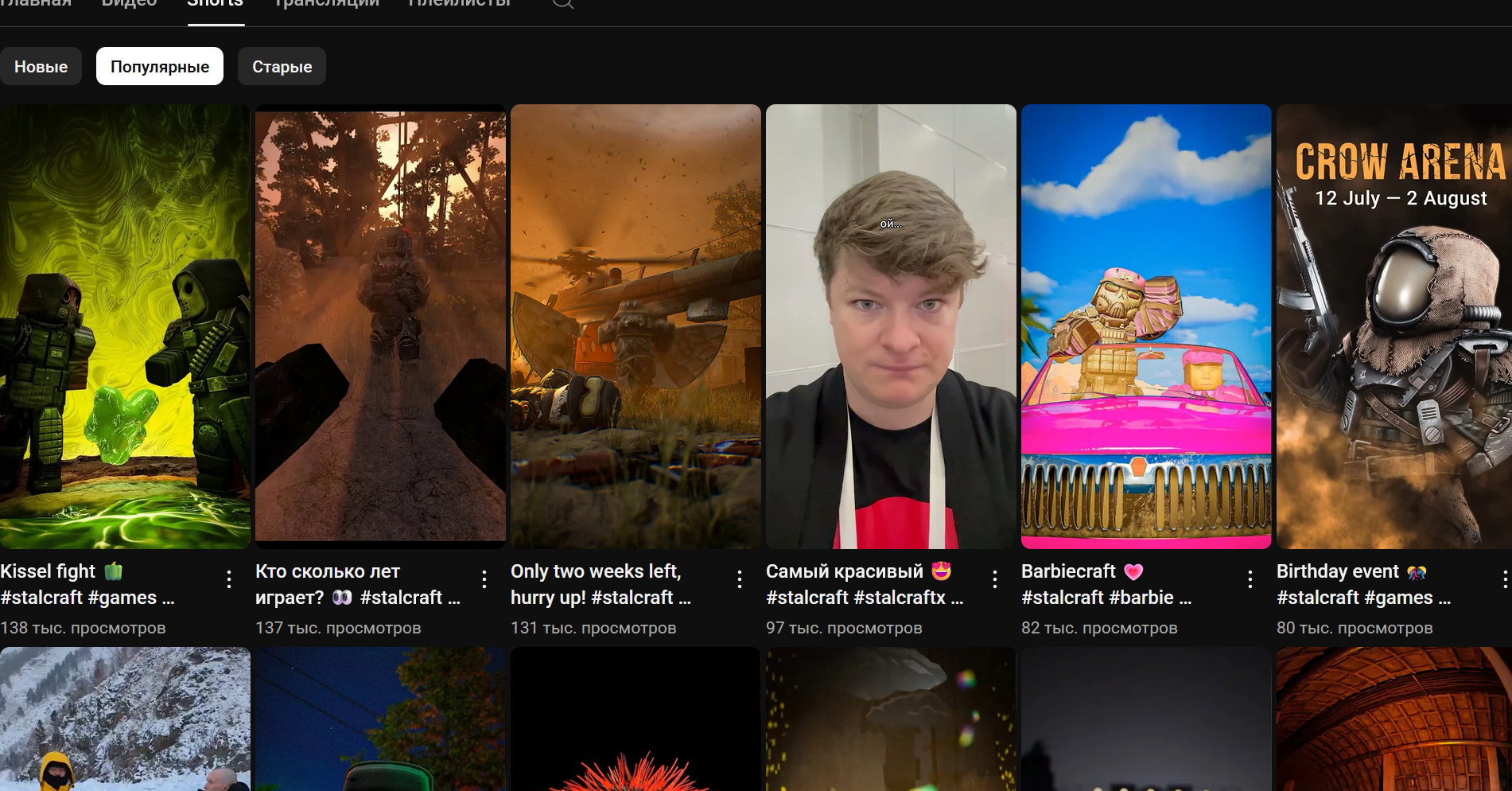Open the snowy mountain short thumbnail
Viewport: 1512px width, 791px height.
point(125,719)
